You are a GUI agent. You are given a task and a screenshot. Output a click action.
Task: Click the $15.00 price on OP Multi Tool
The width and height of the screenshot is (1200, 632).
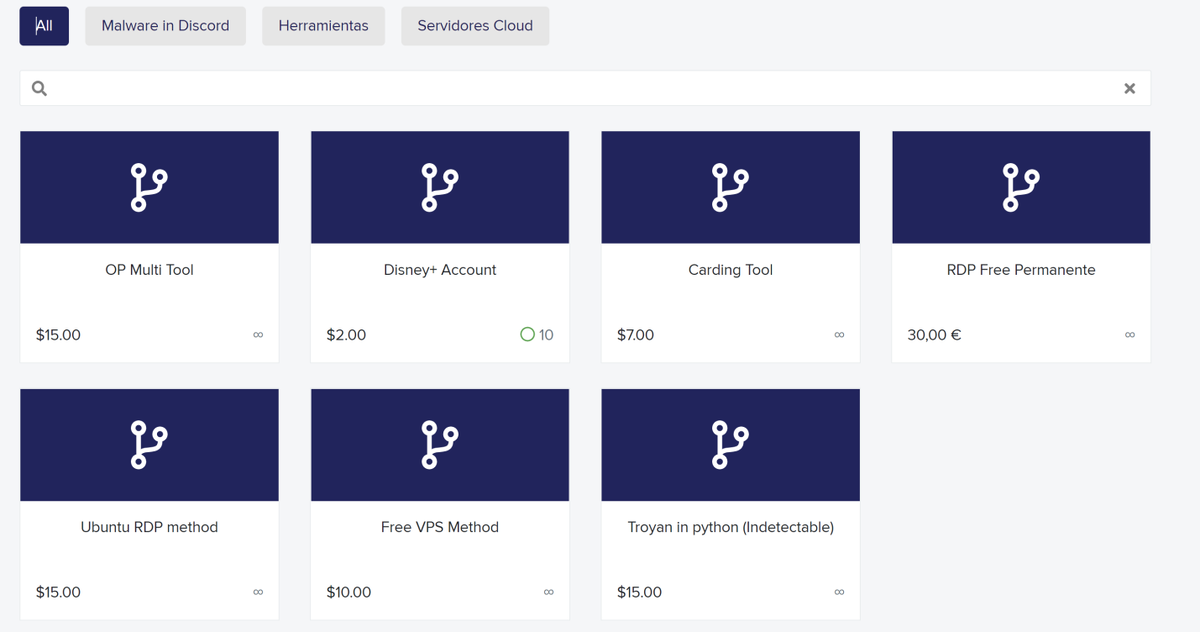coord(58,335)
